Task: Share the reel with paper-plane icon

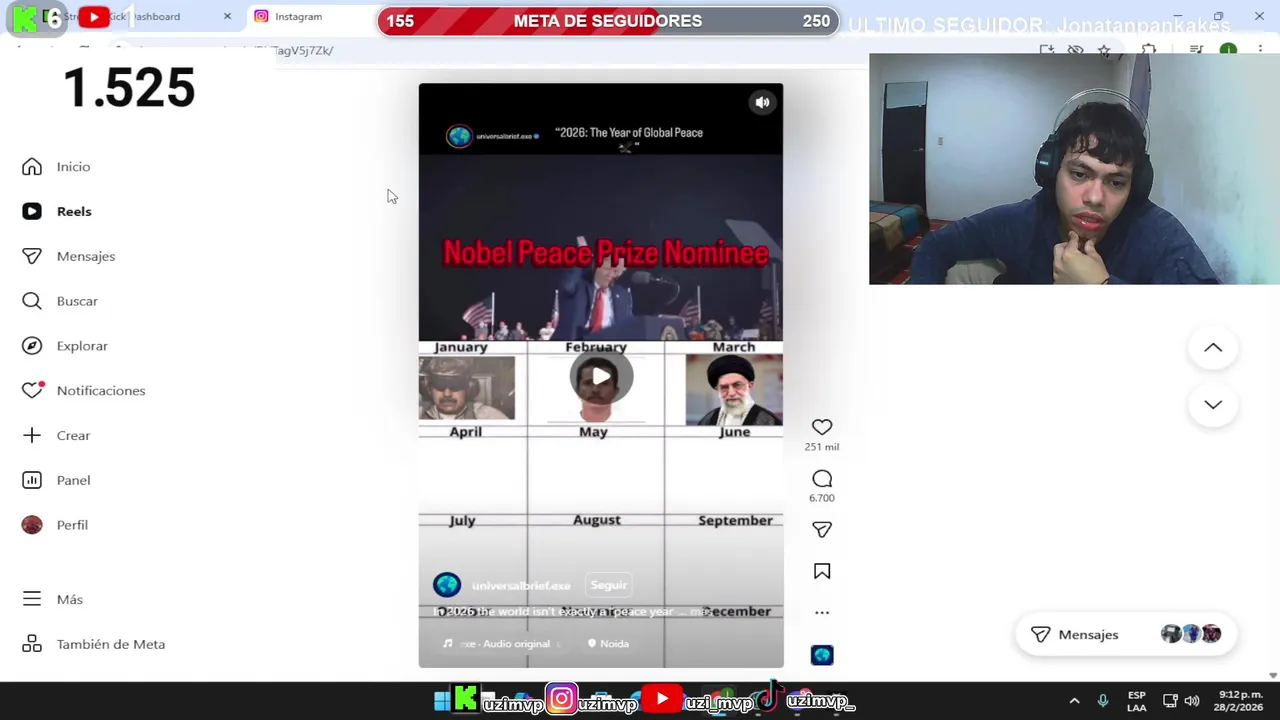Action: point(822,530)
